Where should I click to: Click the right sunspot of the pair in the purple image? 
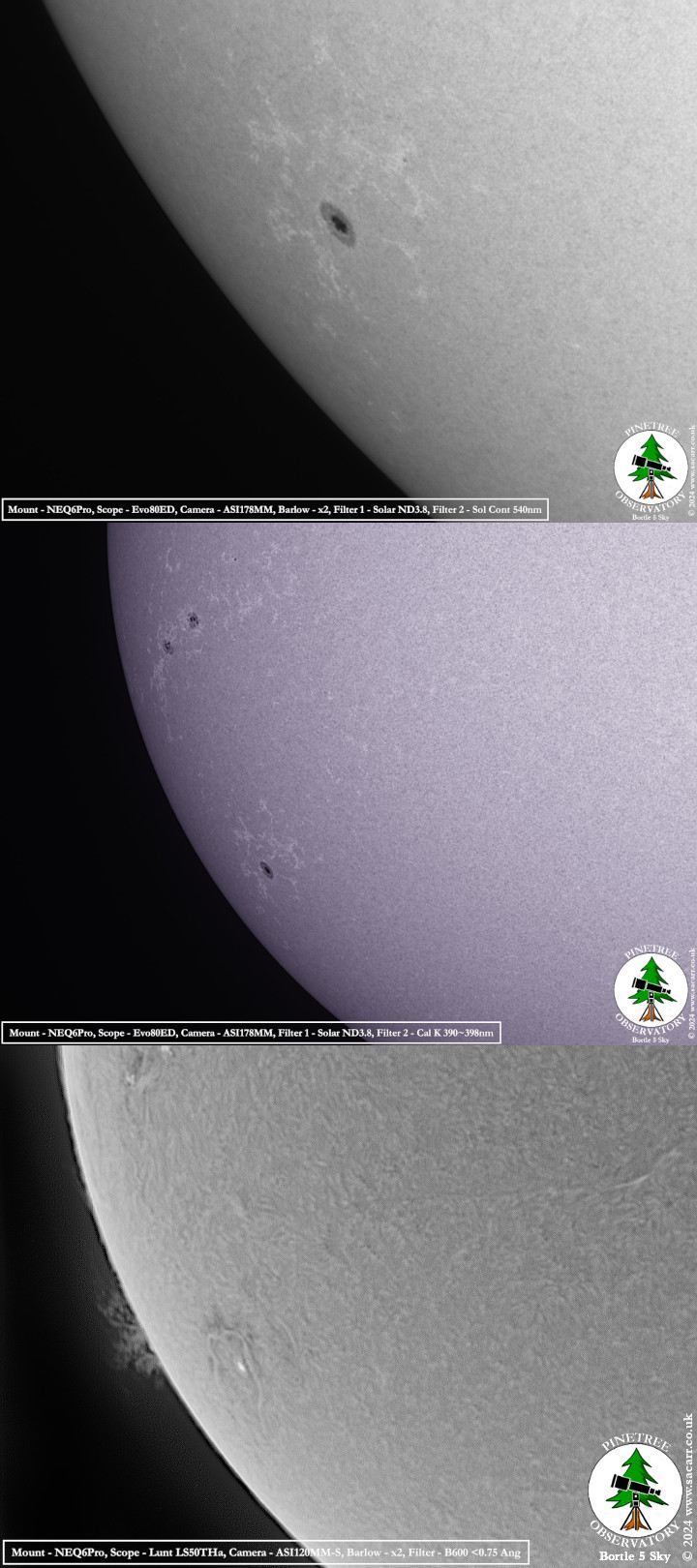(x=193, y=619)
